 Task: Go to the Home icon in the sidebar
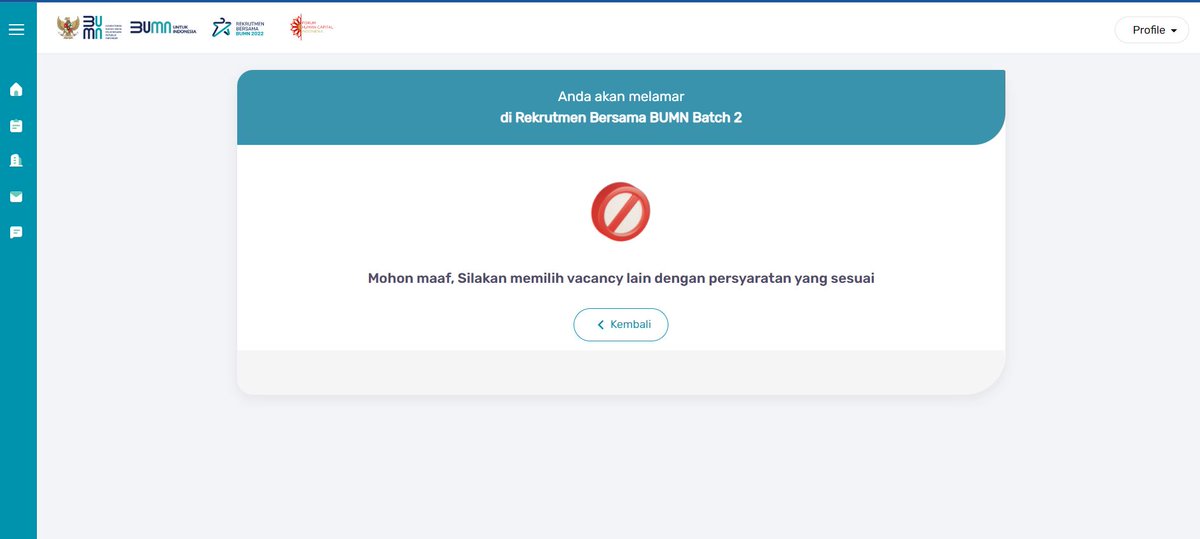click(x=16, y=90)
